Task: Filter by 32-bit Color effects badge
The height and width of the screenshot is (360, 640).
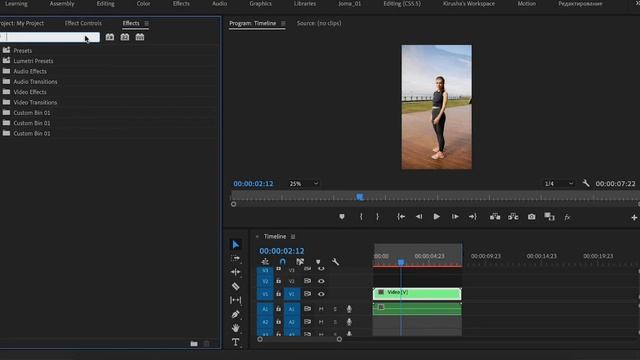Action: pyautogui.click(x=125, y=37)
